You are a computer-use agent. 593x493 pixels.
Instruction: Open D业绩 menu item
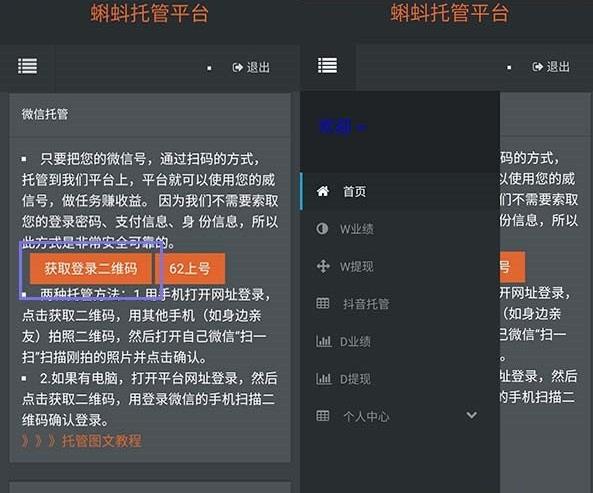pyautogui.click(x=400, y=341)
